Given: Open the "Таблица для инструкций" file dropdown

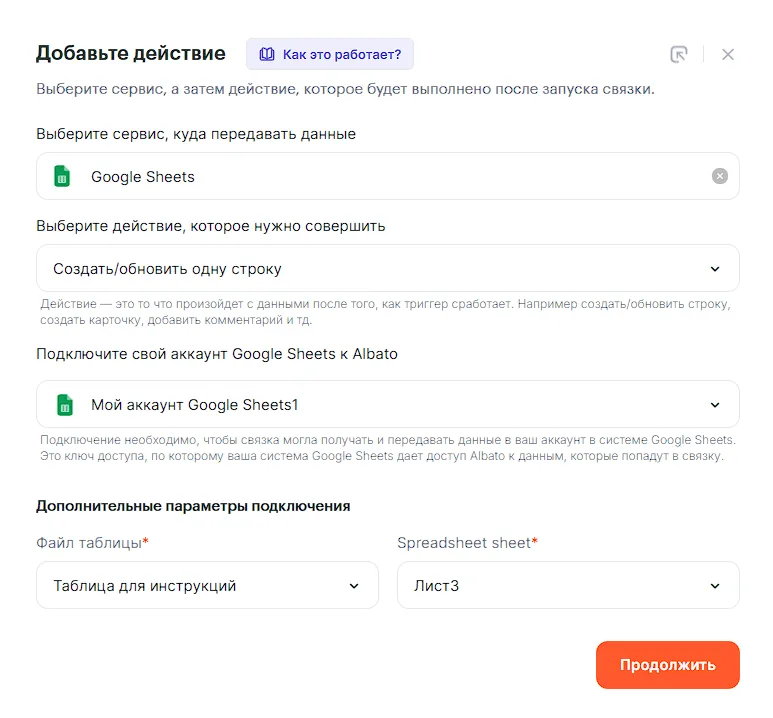Looking at the screenshot, I should [x=207, y=585].
